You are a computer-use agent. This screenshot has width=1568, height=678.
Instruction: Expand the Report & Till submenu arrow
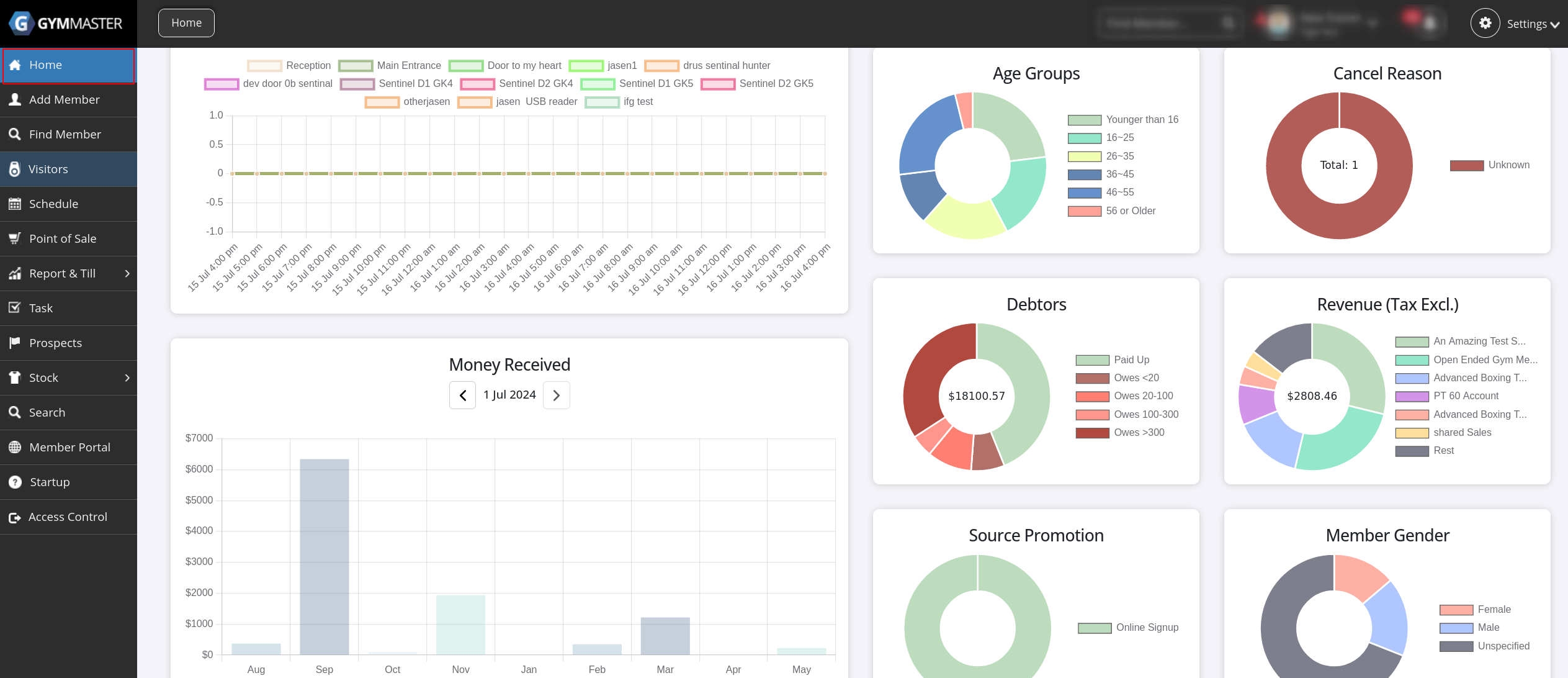(127, 273)
